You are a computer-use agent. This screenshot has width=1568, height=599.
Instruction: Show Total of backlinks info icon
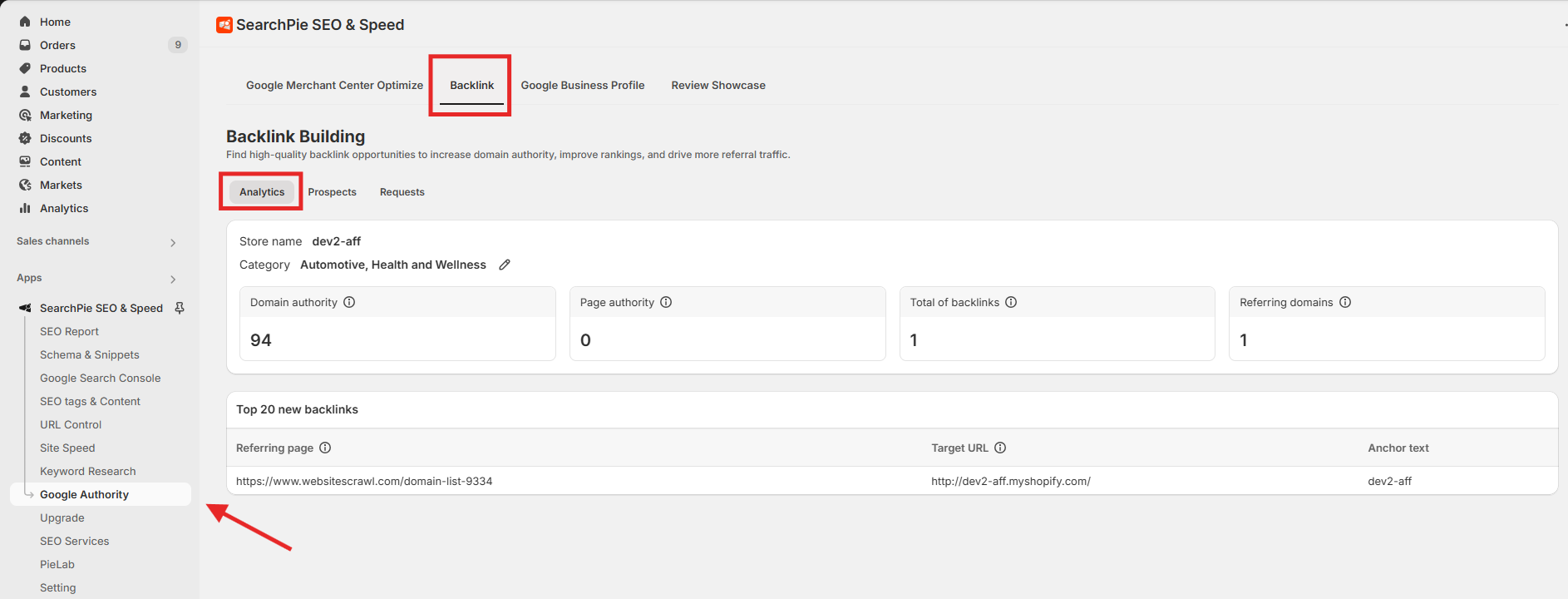(1011, 302)
